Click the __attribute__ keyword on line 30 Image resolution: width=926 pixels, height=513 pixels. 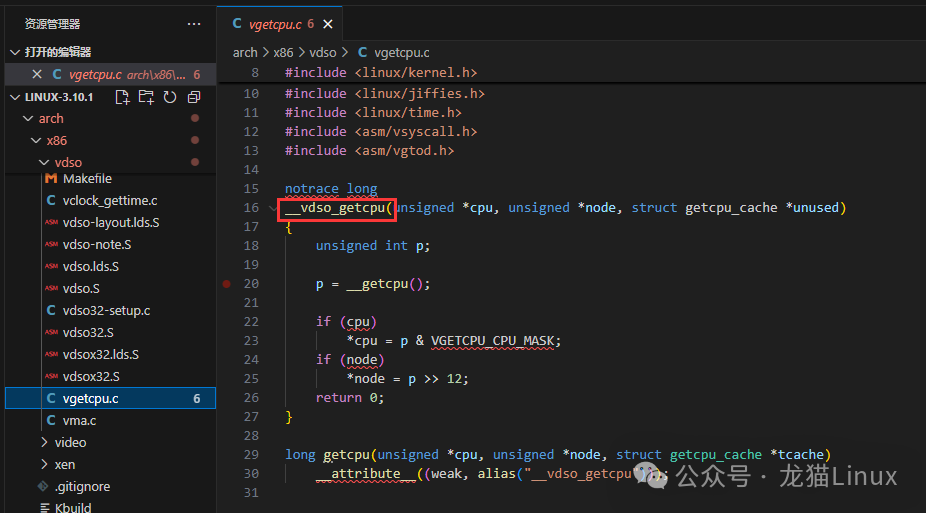point(366,473)
